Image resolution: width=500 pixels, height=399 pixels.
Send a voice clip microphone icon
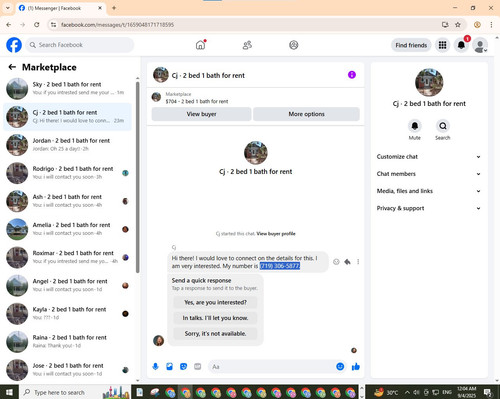coord(155,367)
